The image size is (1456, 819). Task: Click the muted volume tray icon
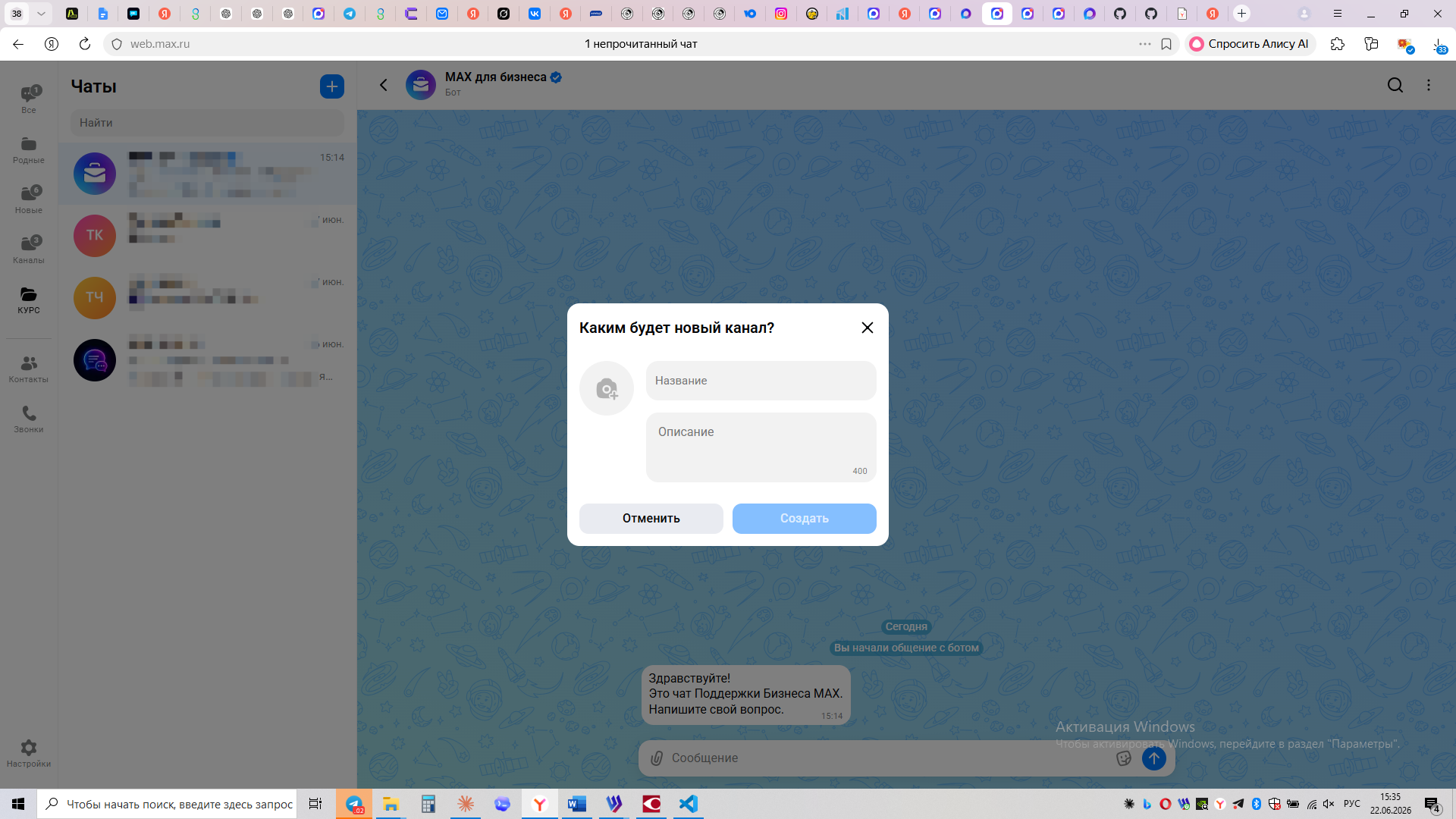pos(1329,804)
